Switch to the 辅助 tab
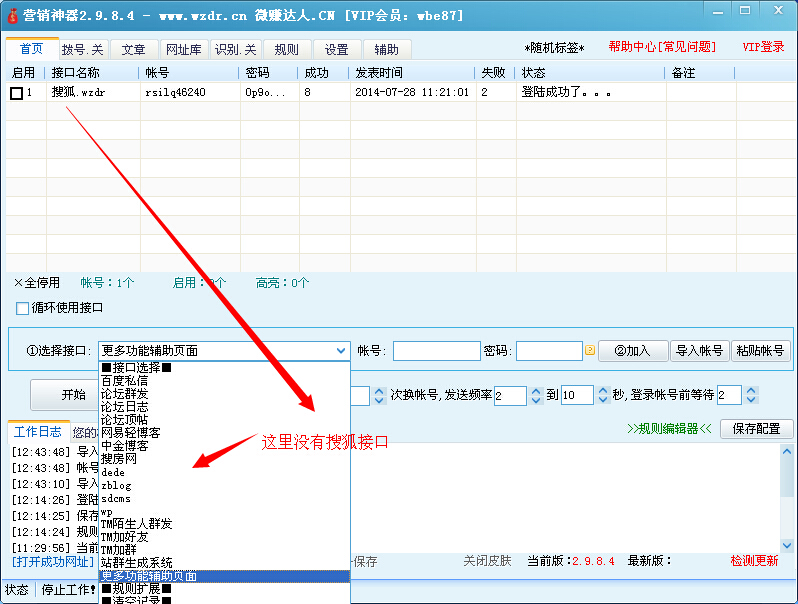Viewport: 798px width, 604px height. 386,49
